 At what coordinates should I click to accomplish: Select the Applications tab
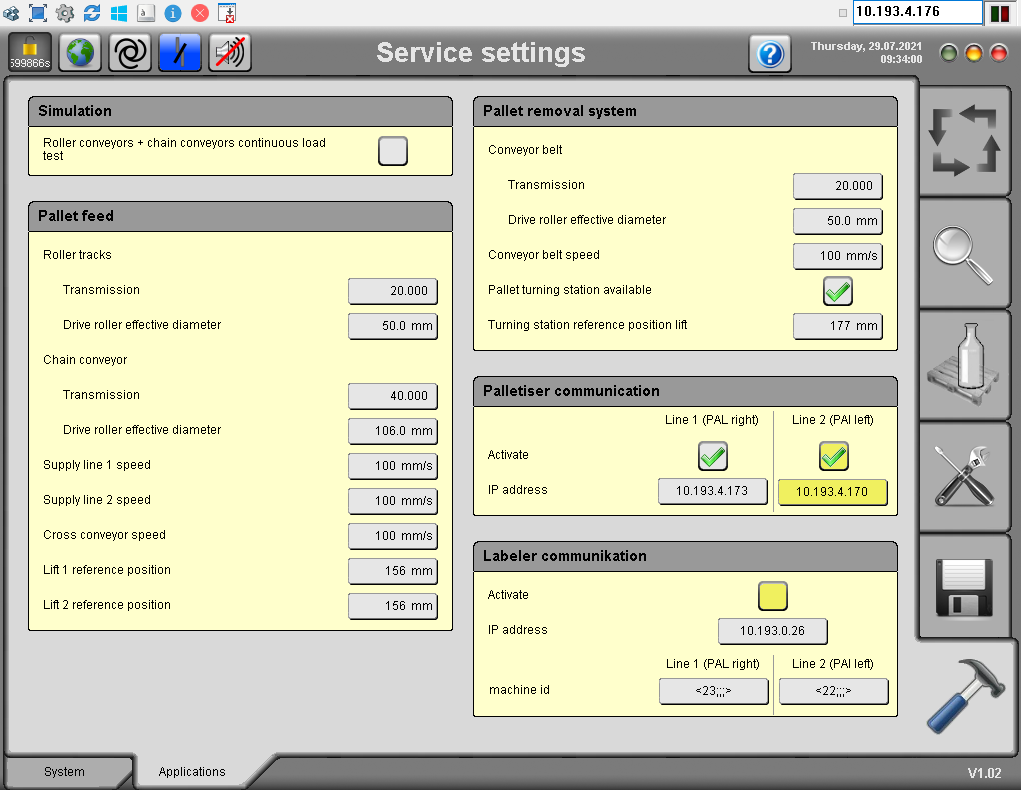pyautogui.click(x=192, y=772)
